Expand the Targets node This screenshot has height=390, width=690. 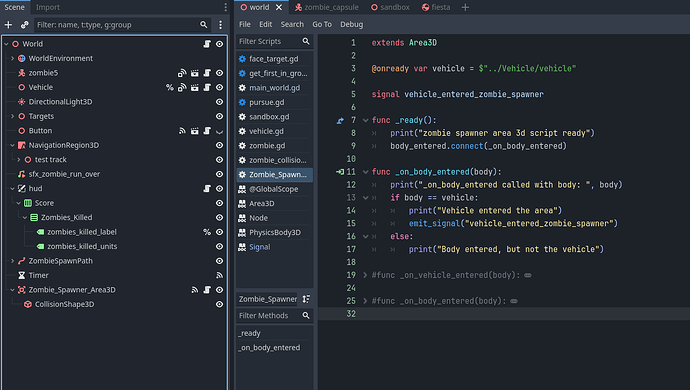tap(12, 116)
